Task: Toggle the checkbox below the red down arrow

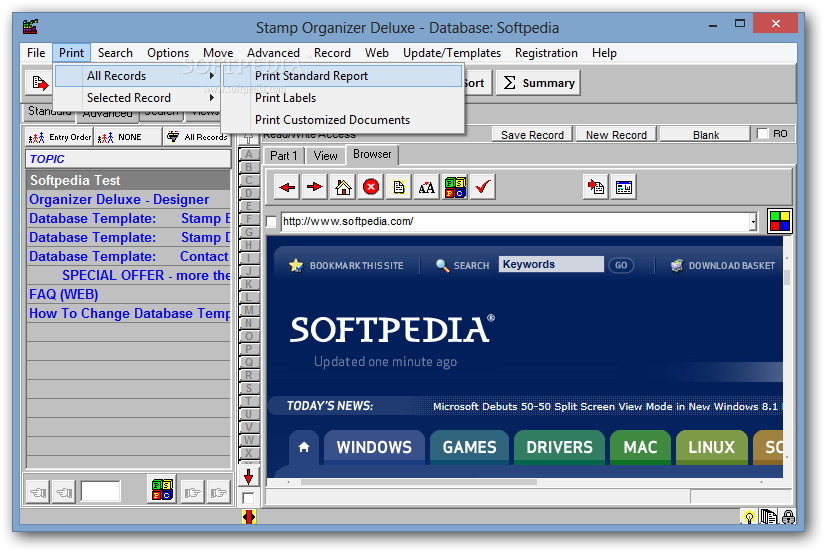Action: coord(248,498)
